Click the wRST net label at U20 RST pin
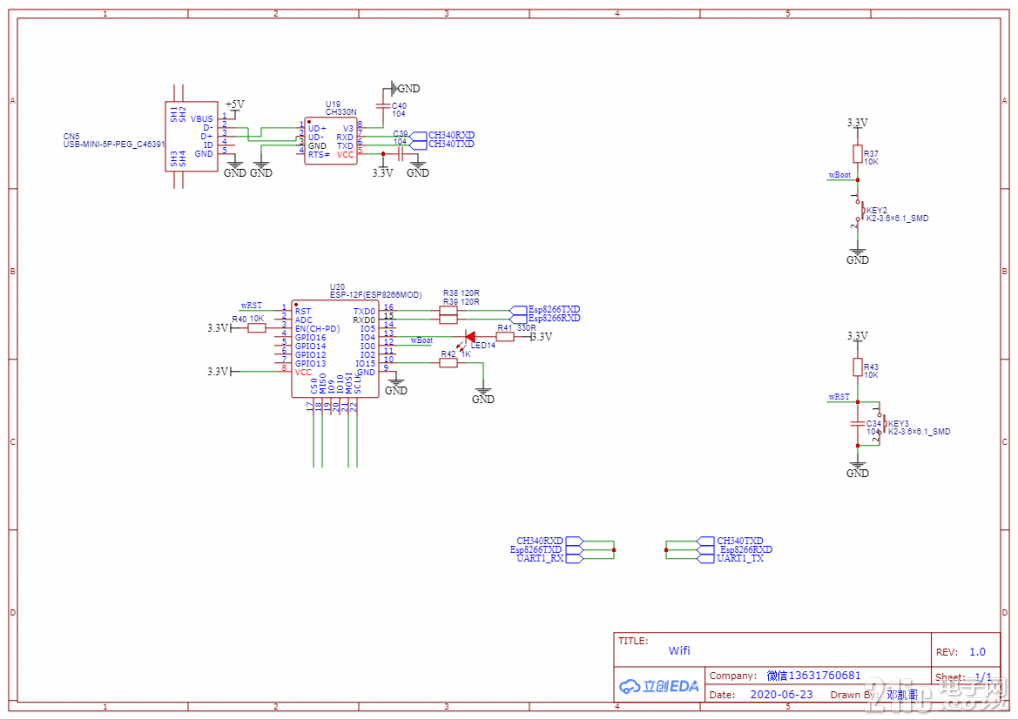 coord(251,305)
